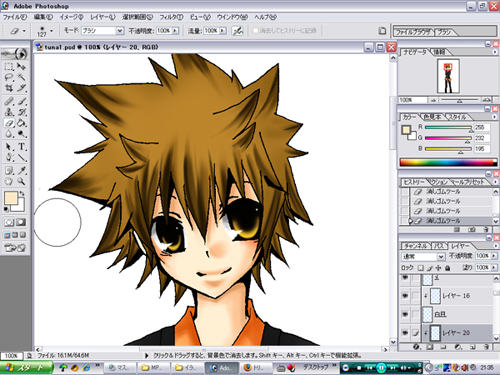Select the Paint Bucket tool

[21, 123]
